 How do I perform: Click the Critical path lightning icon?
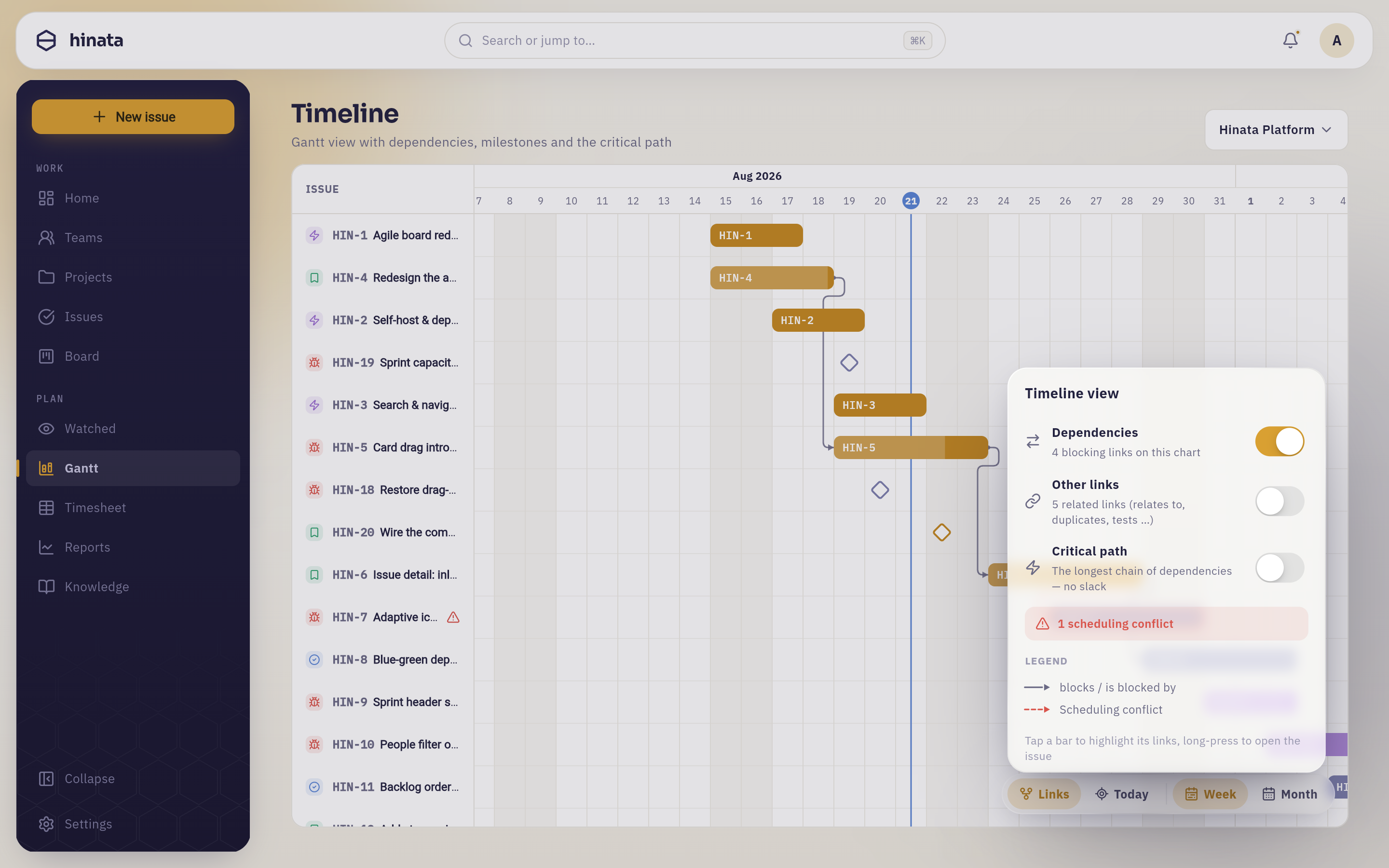click(1033, 568)
